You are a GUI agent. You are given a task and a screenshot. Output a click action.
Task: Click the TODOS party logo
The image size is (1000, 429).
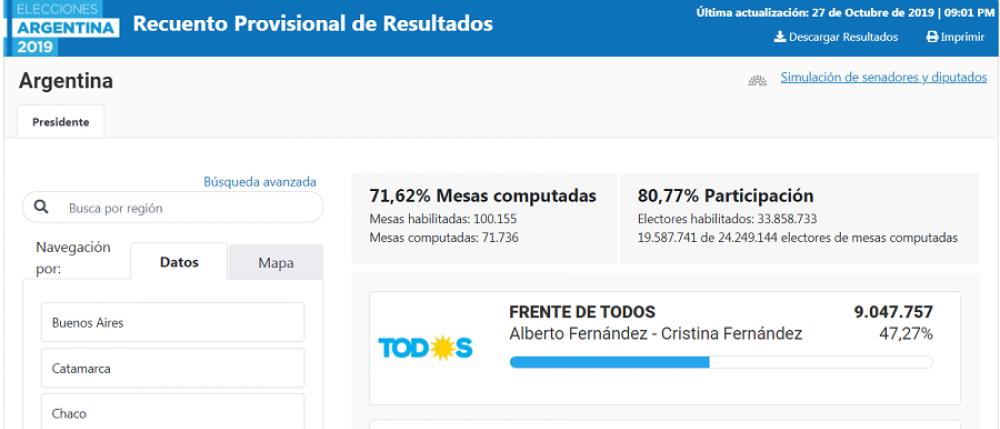pos(425,348)
